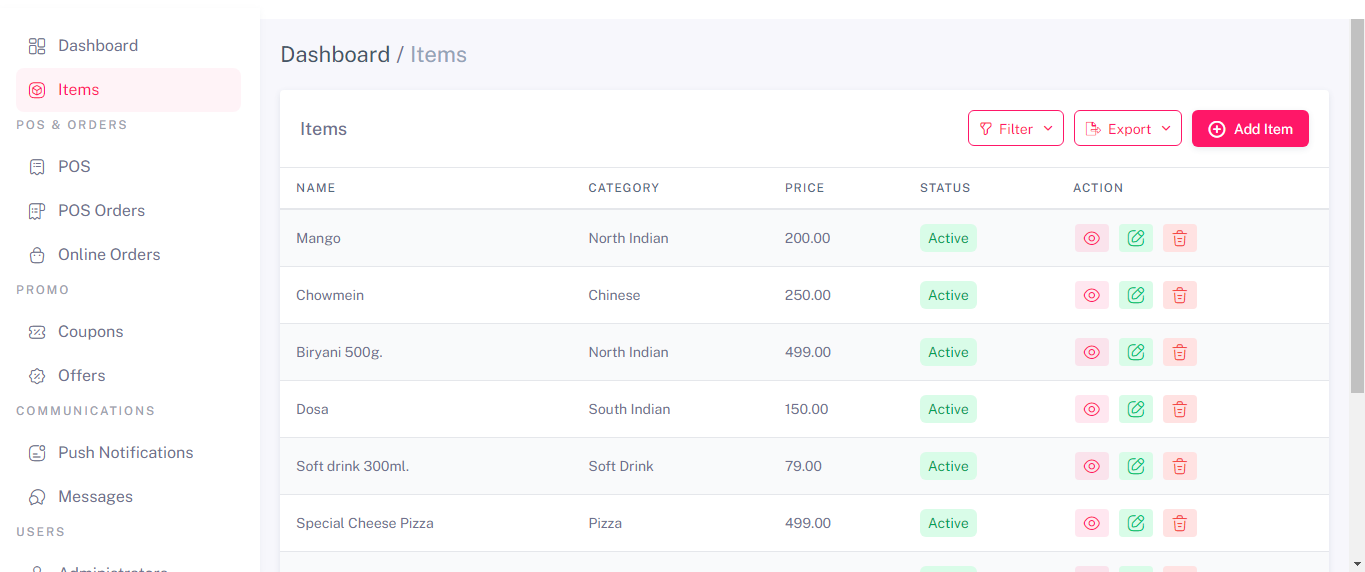Click the trash icon for Dosa
The width and height of the screenshot is (1365, 572).
[x=1180, y=409]
